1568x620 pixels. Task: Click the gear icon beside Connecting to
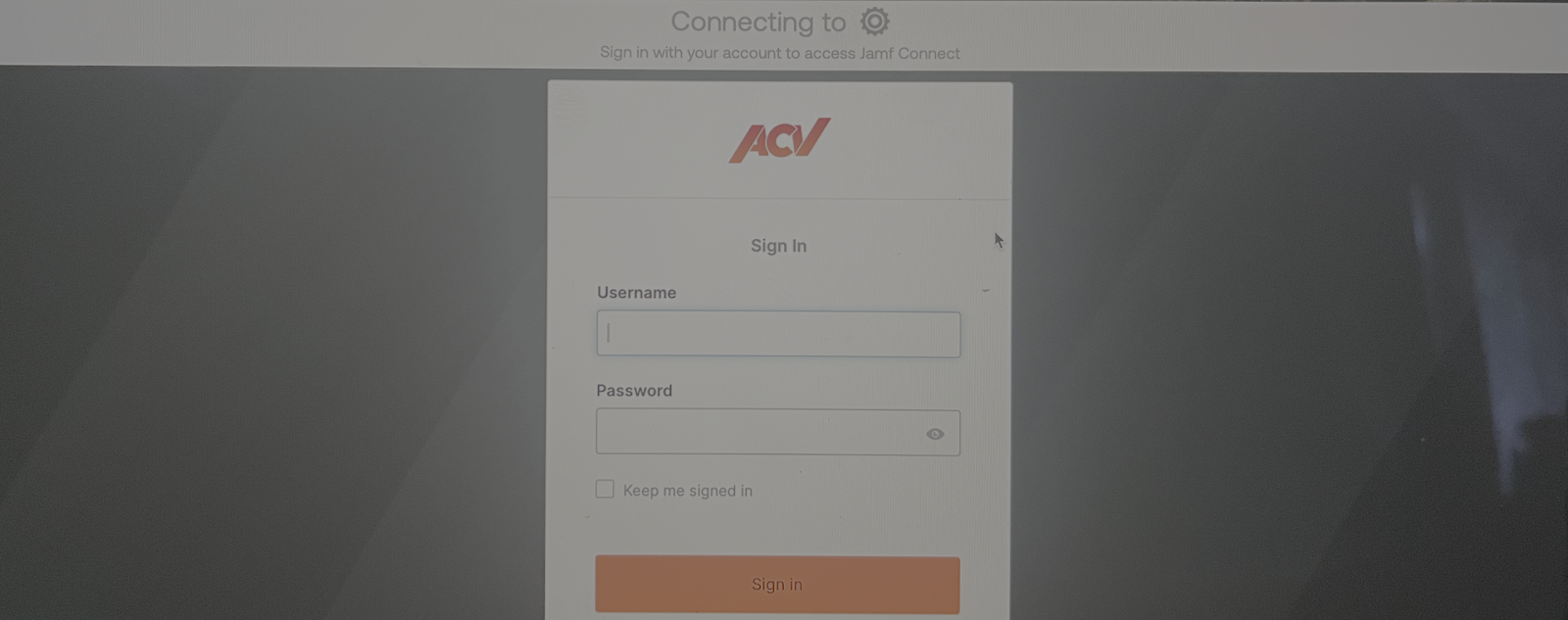click(x=874, y=21)
